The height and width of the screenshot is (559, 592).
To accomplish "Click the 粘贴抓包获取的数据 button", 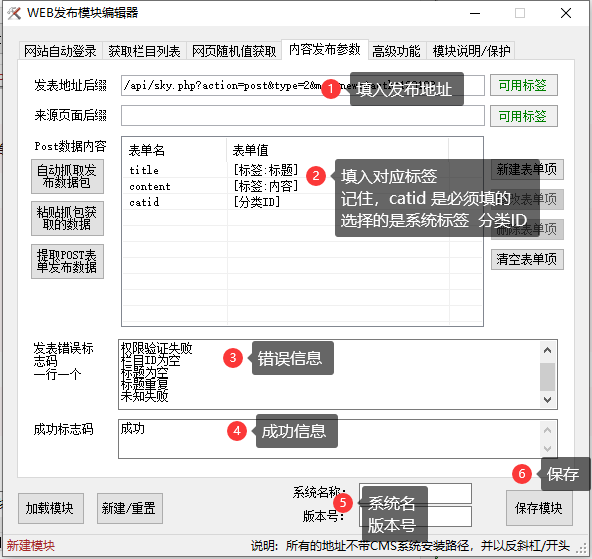I will [x=67, y=219].
